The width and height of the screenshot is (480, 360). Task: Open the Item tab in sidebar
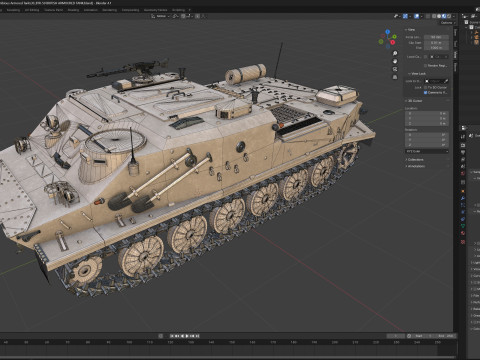pyautogui.click(x=455, y=32)
